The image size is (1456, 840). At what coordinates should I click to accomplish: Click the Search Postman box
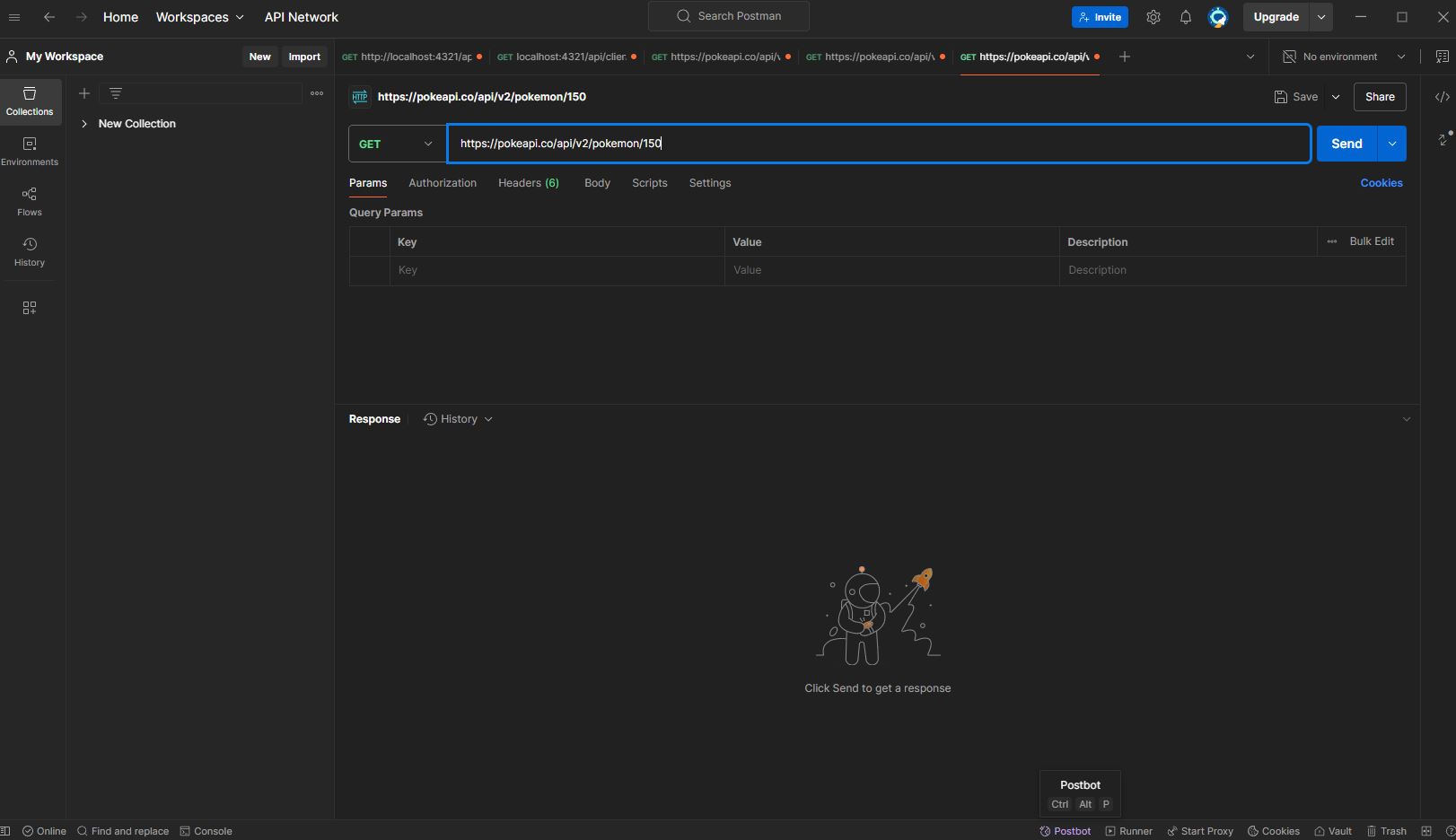pyautogui.click(x=729, y=16)
